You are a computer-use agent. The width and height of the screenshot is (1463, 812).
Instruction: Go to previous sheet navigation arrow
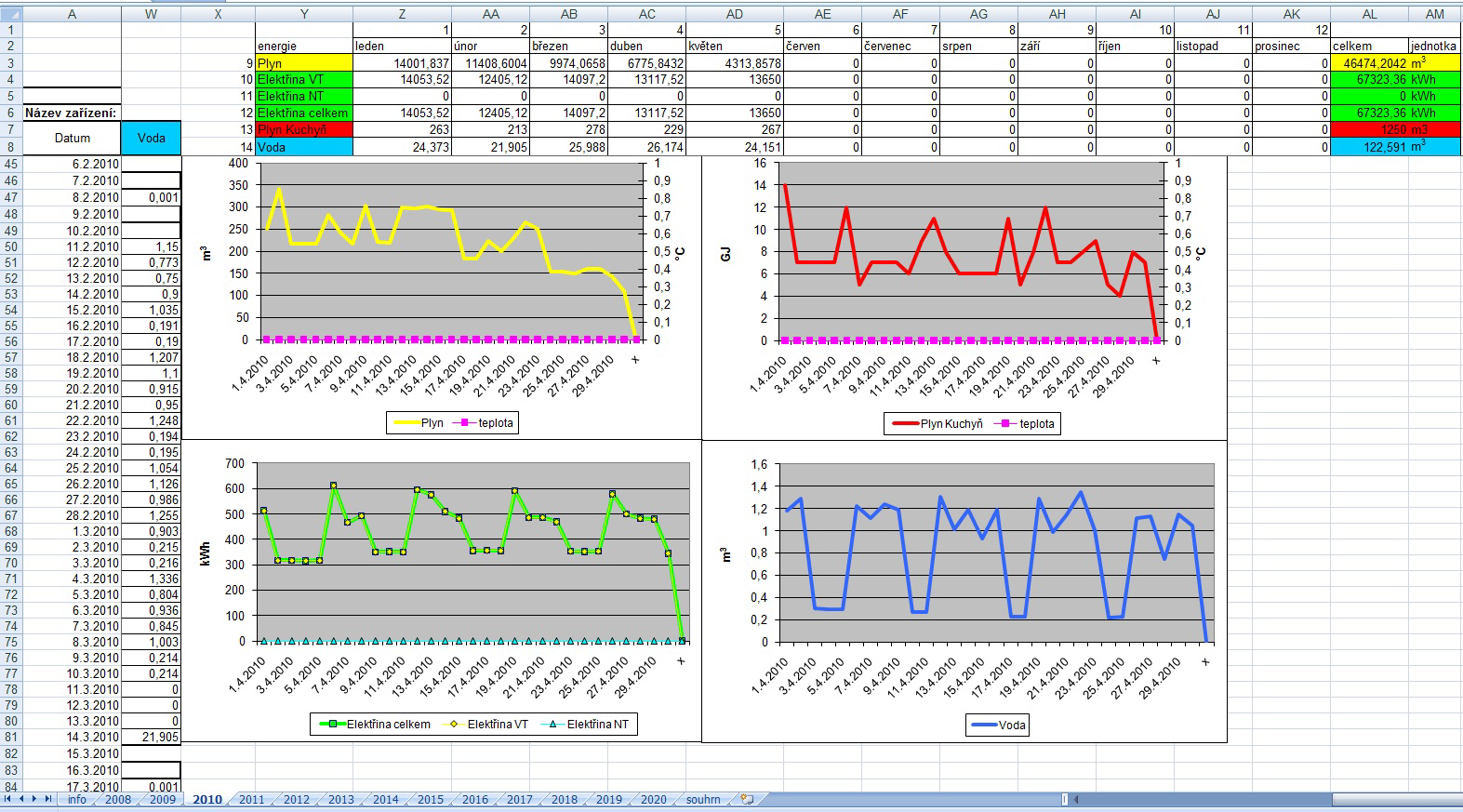[22, 799]
